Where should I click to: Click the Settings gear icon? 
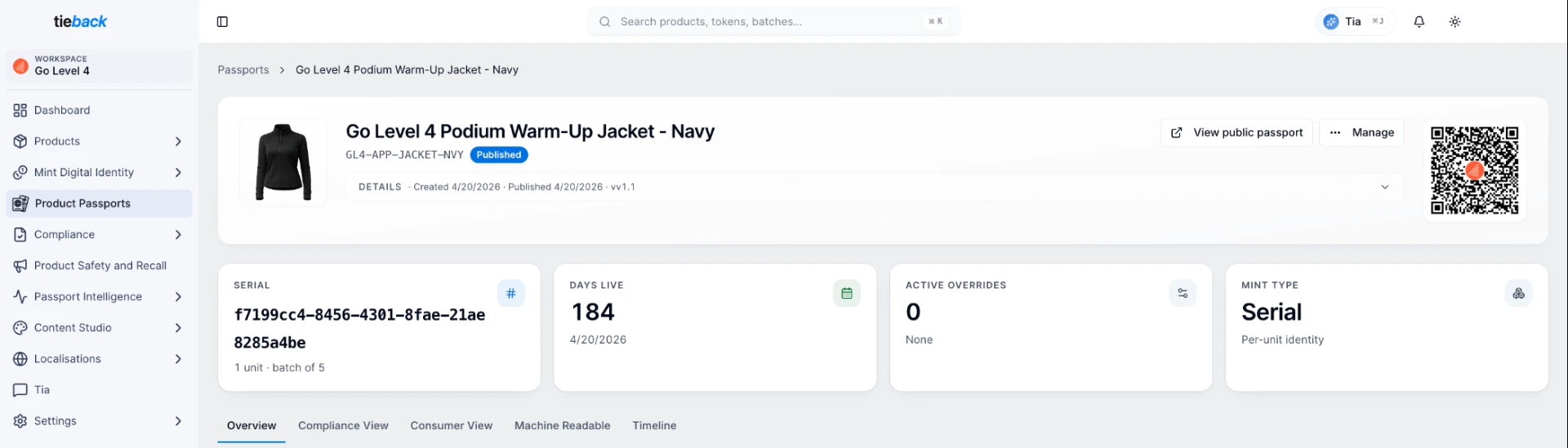point(20,420)
